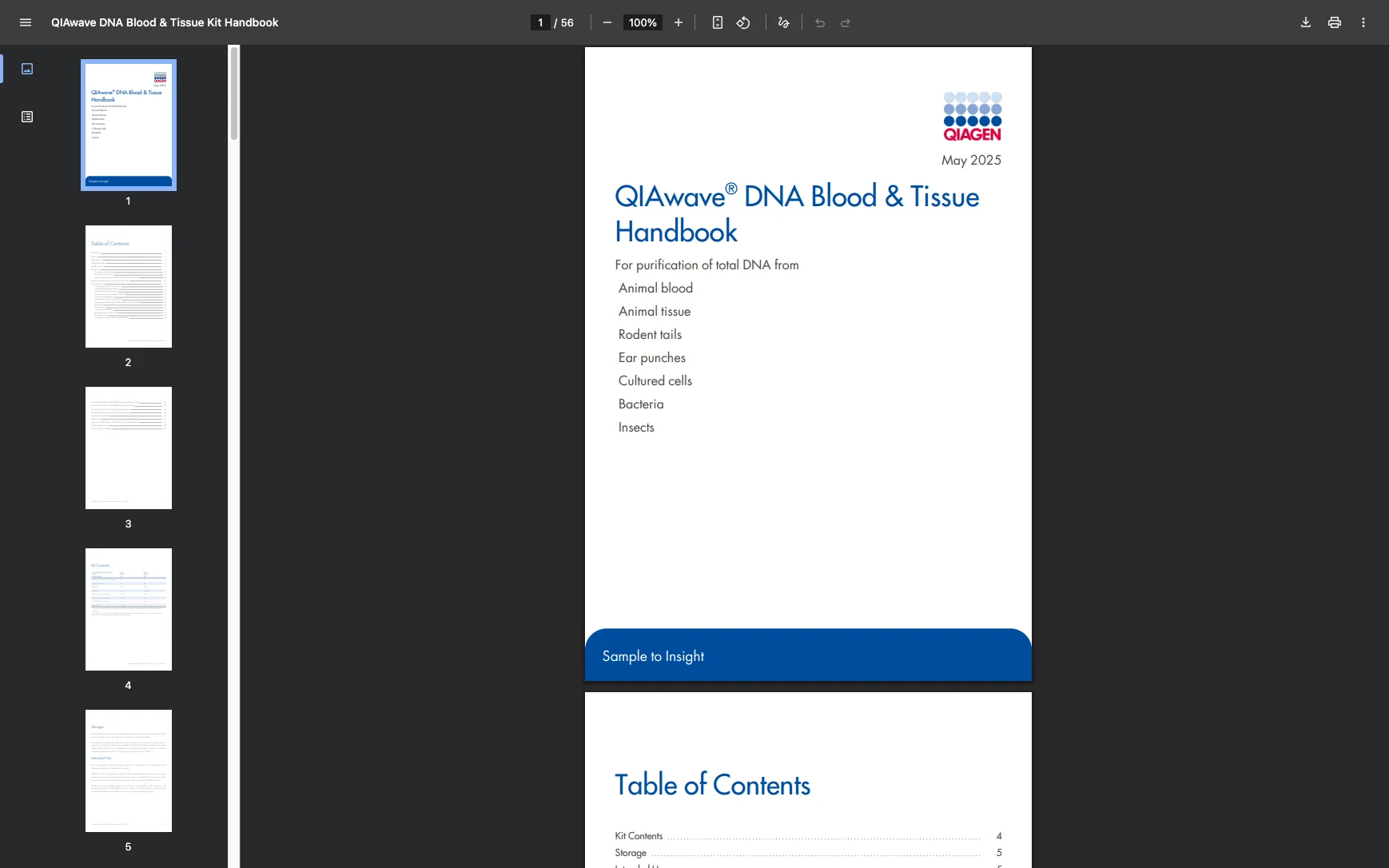
Task: Click the fit to page icon
Action: click(x=718, y=22)
